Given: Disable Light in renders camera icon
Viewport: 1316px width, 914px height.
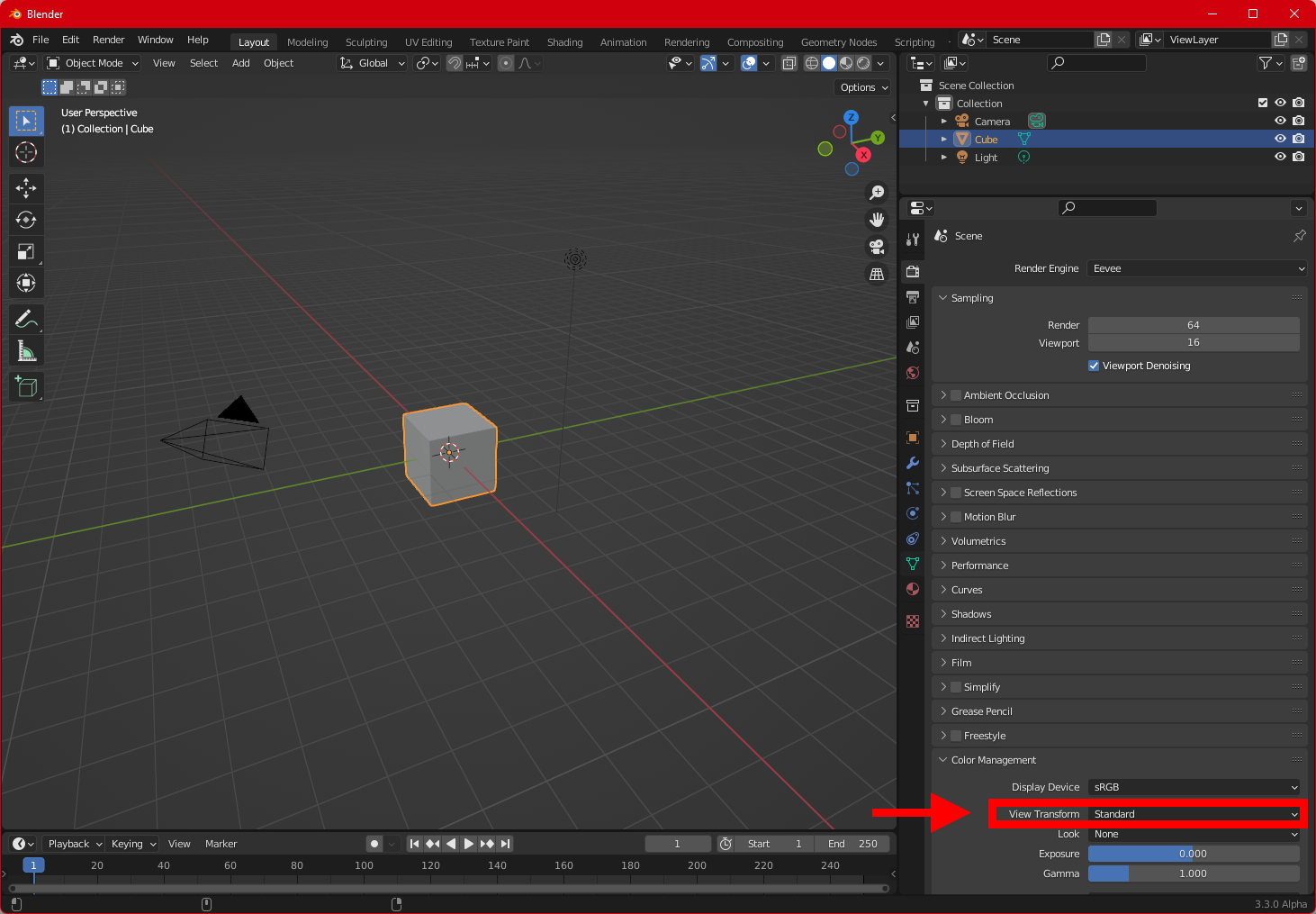Looking at the screenshot, I should tap(1298, 157).
